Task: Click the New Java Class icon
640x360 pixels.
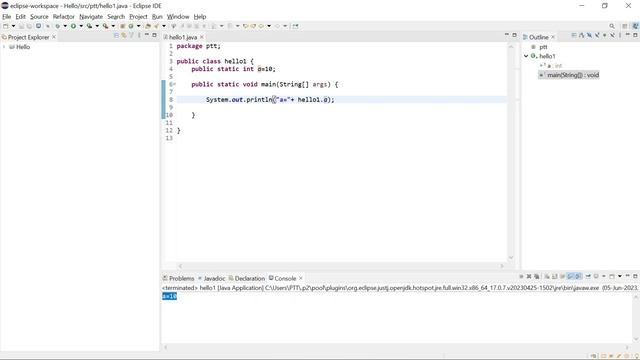Action: click(131, 26)
